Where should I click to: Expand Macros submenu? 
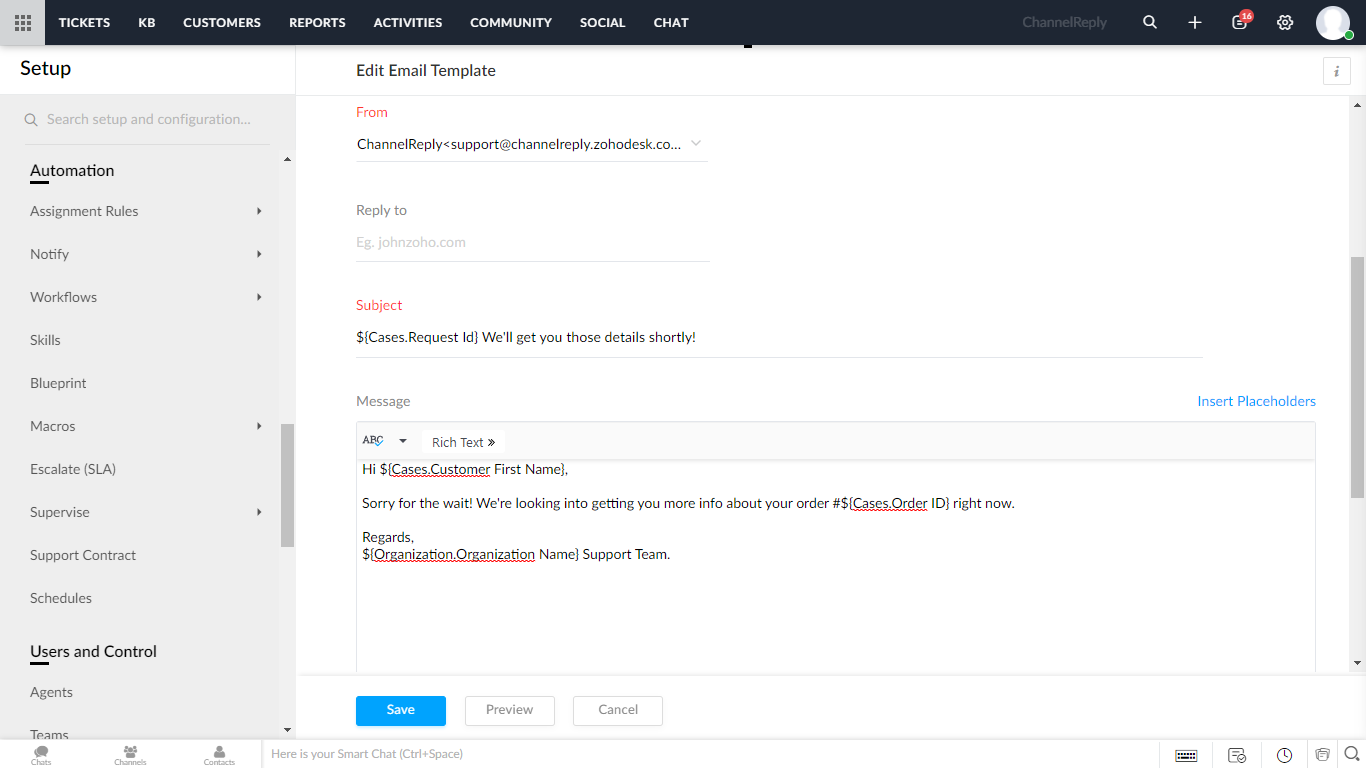pos(259,426)
